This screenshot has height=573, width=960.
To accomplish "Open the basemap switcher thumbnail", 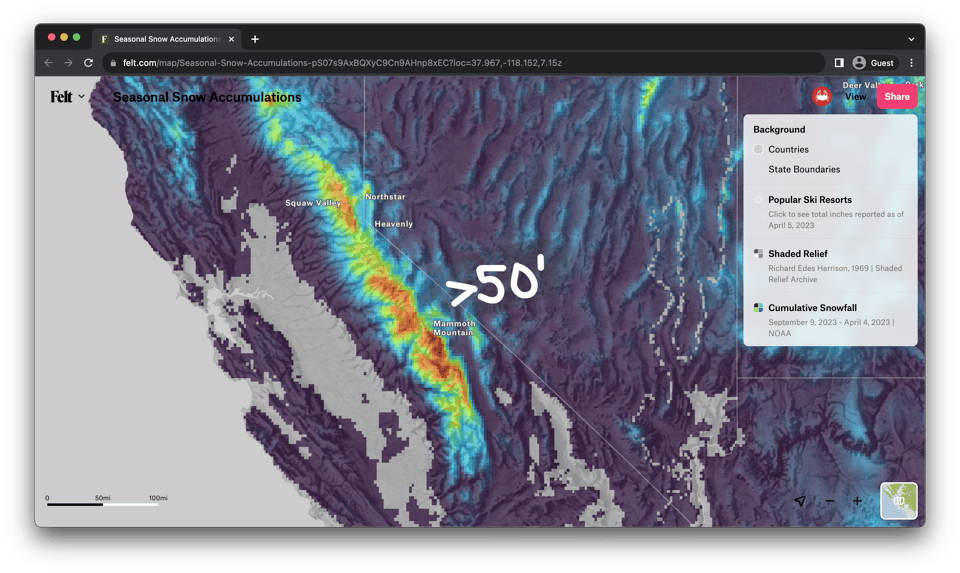I will (898, 500).
